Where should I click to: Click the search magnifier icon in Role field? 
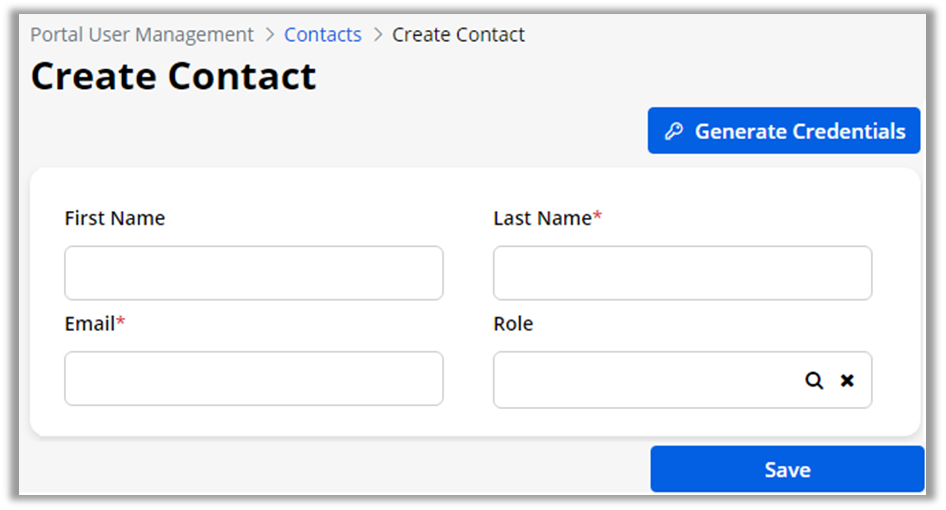[814, 381]
